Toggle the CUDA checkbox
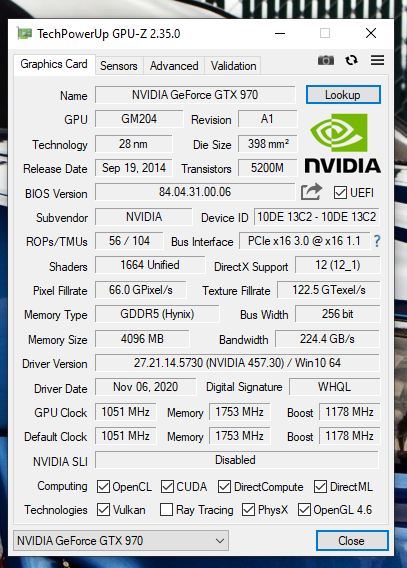This screenshot has height=568, width=407. pyautogui.click(x=167, y=486)
